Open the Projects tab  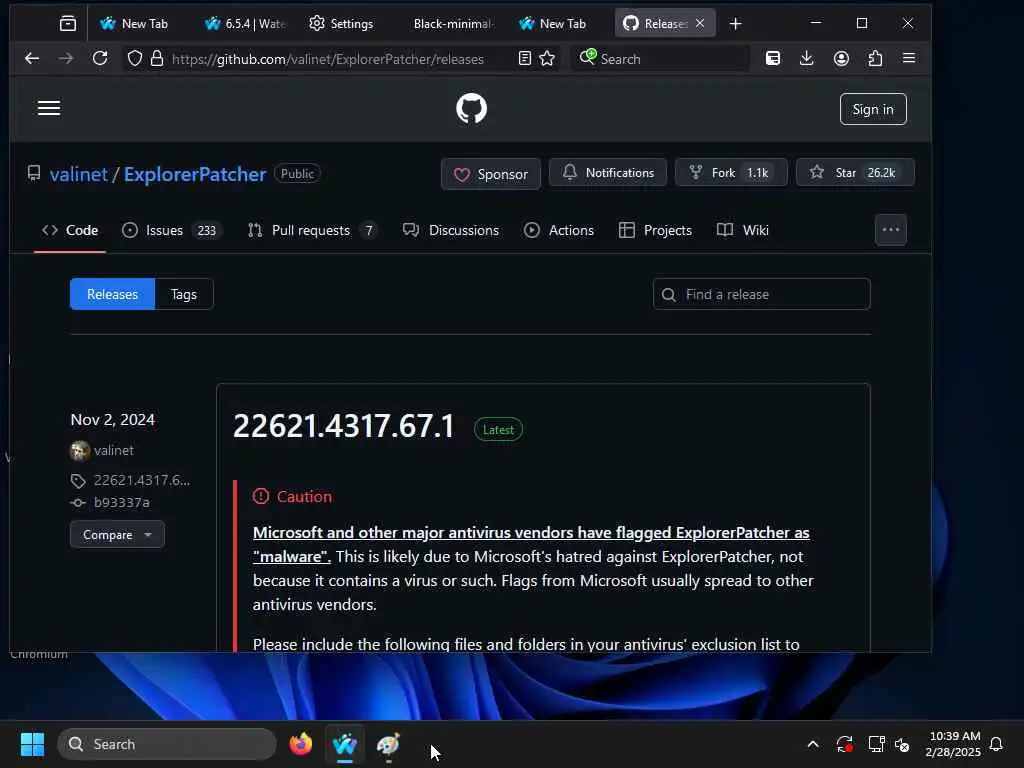pos(655,231)
